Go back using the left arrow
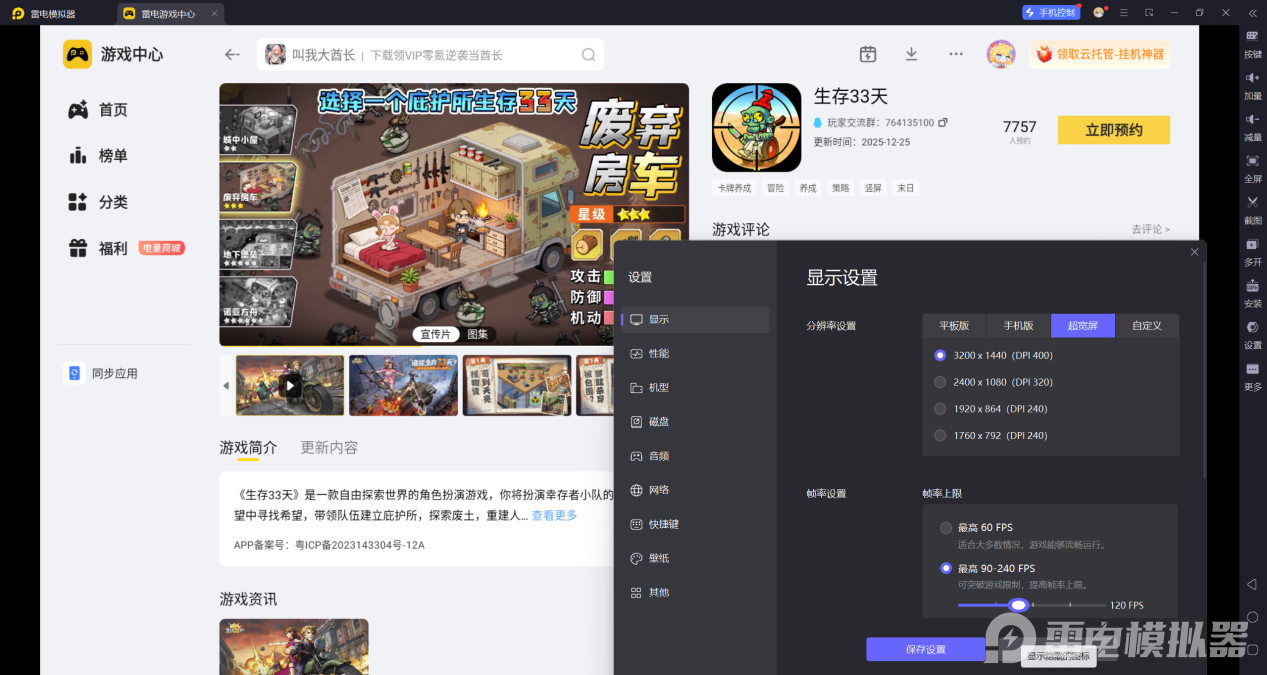The height and width of the screenshot is (675, 1267). [x=232, y=55]
